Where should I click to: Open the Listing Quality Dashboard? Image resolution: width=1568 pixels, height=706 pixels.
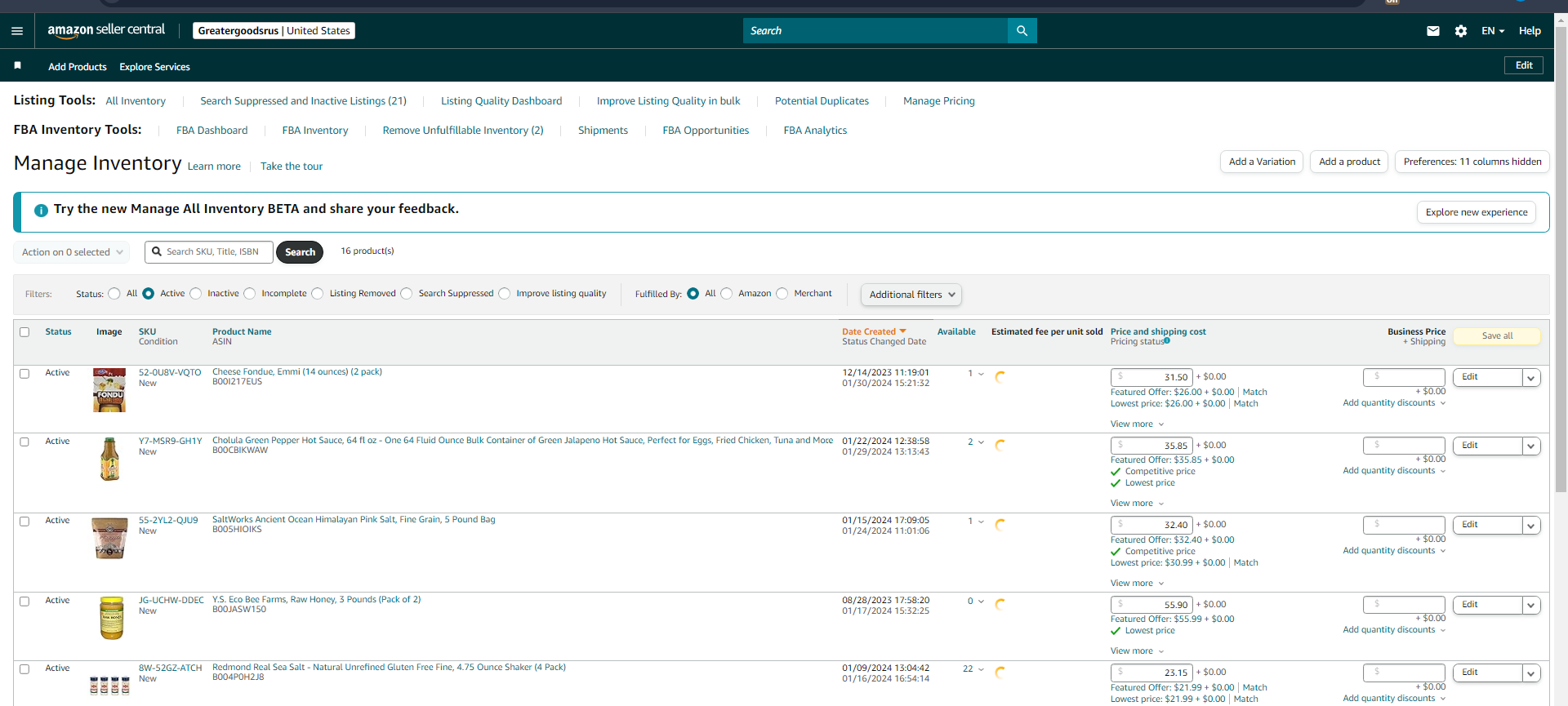click(501, 101)
